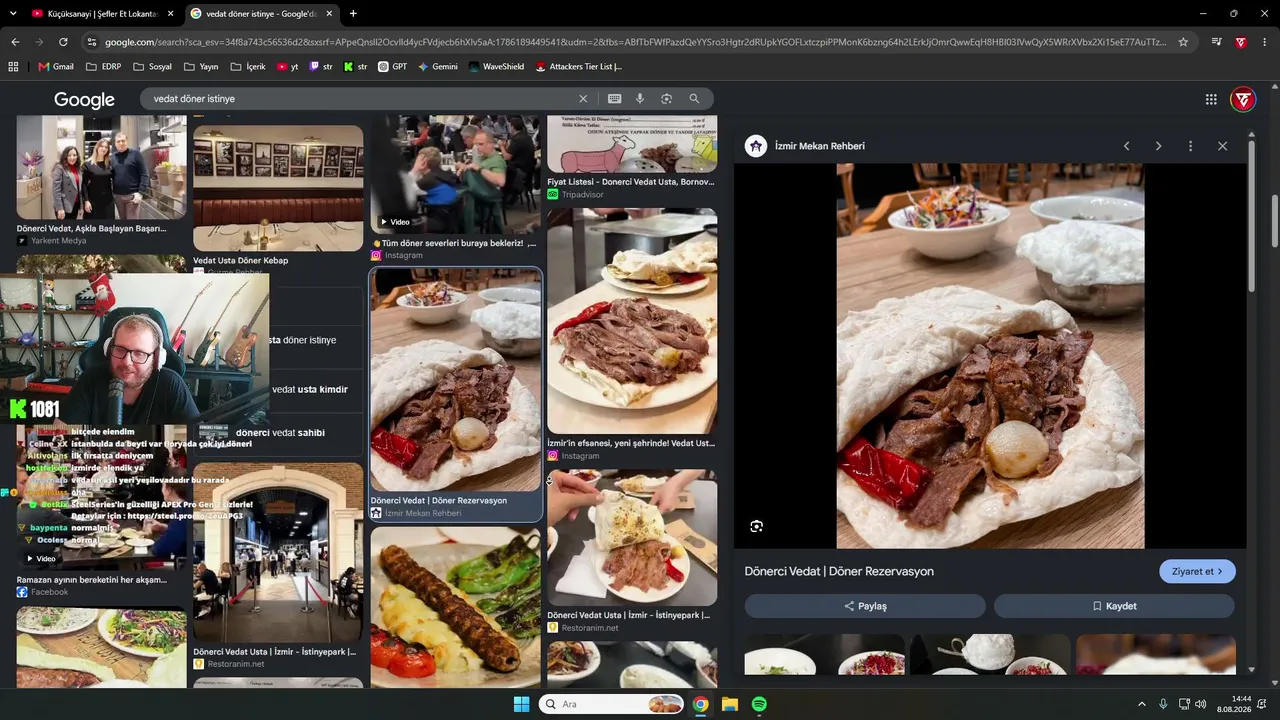Open the on-screen keyboard input tool
Image resolution: width=1280 pixels, height=720 pixels.
coord(614,99)
